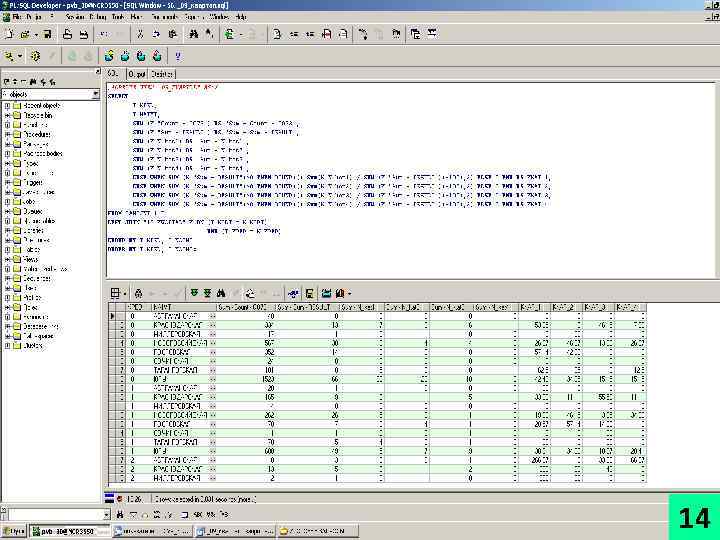Switch to the Output tab
The height and width of the screenshot is (540, 720).
pyautogui.click(x=135, y=74)
